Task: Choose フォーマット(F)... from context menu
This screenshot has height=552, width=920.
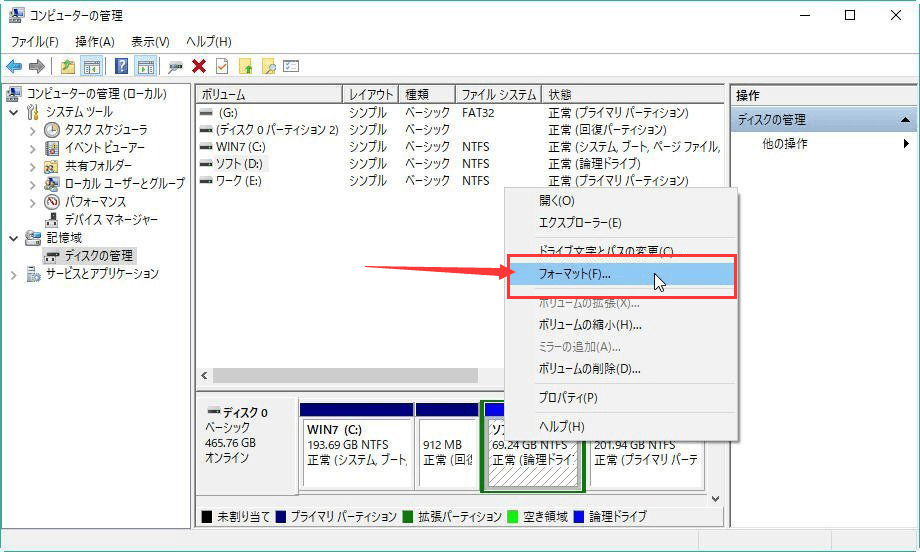Action: 621,274
